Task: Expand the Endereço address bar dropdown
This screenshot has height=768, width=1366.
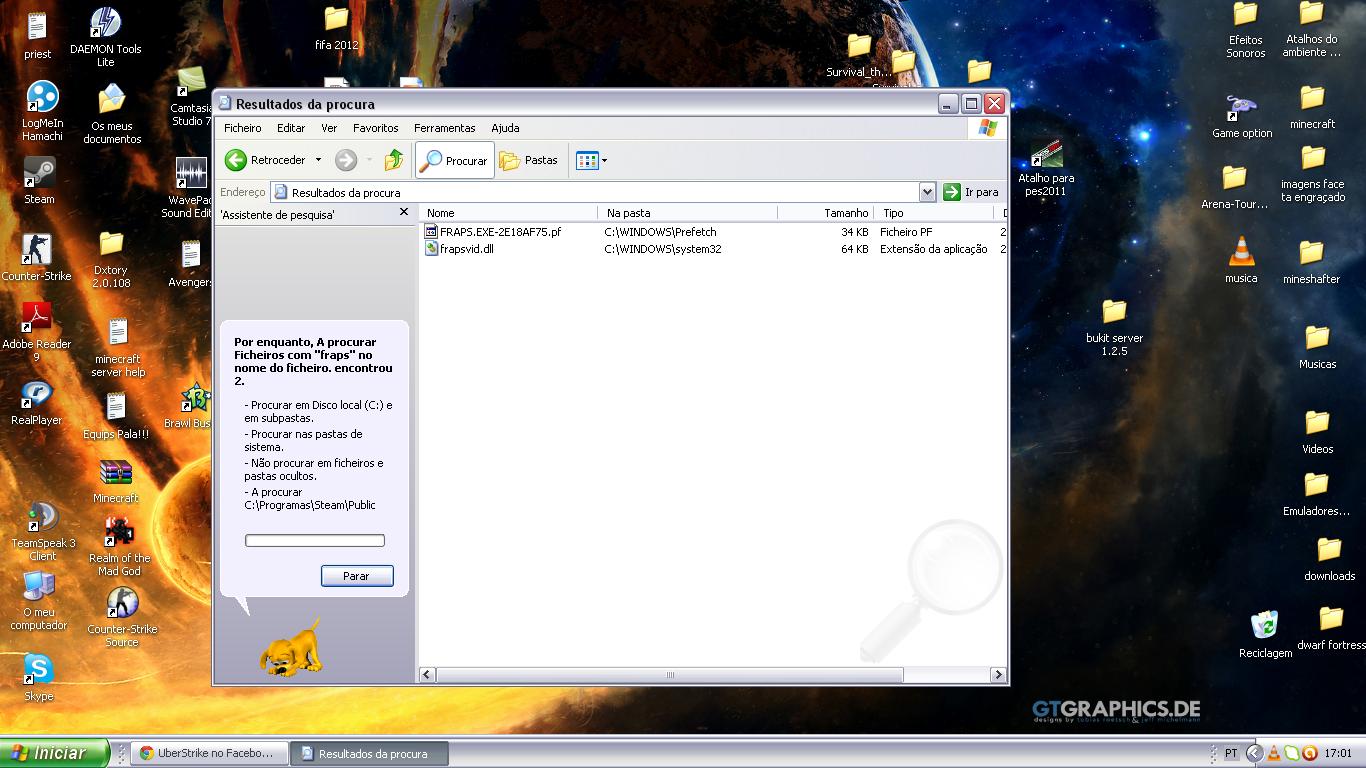Action: point(927,192)
